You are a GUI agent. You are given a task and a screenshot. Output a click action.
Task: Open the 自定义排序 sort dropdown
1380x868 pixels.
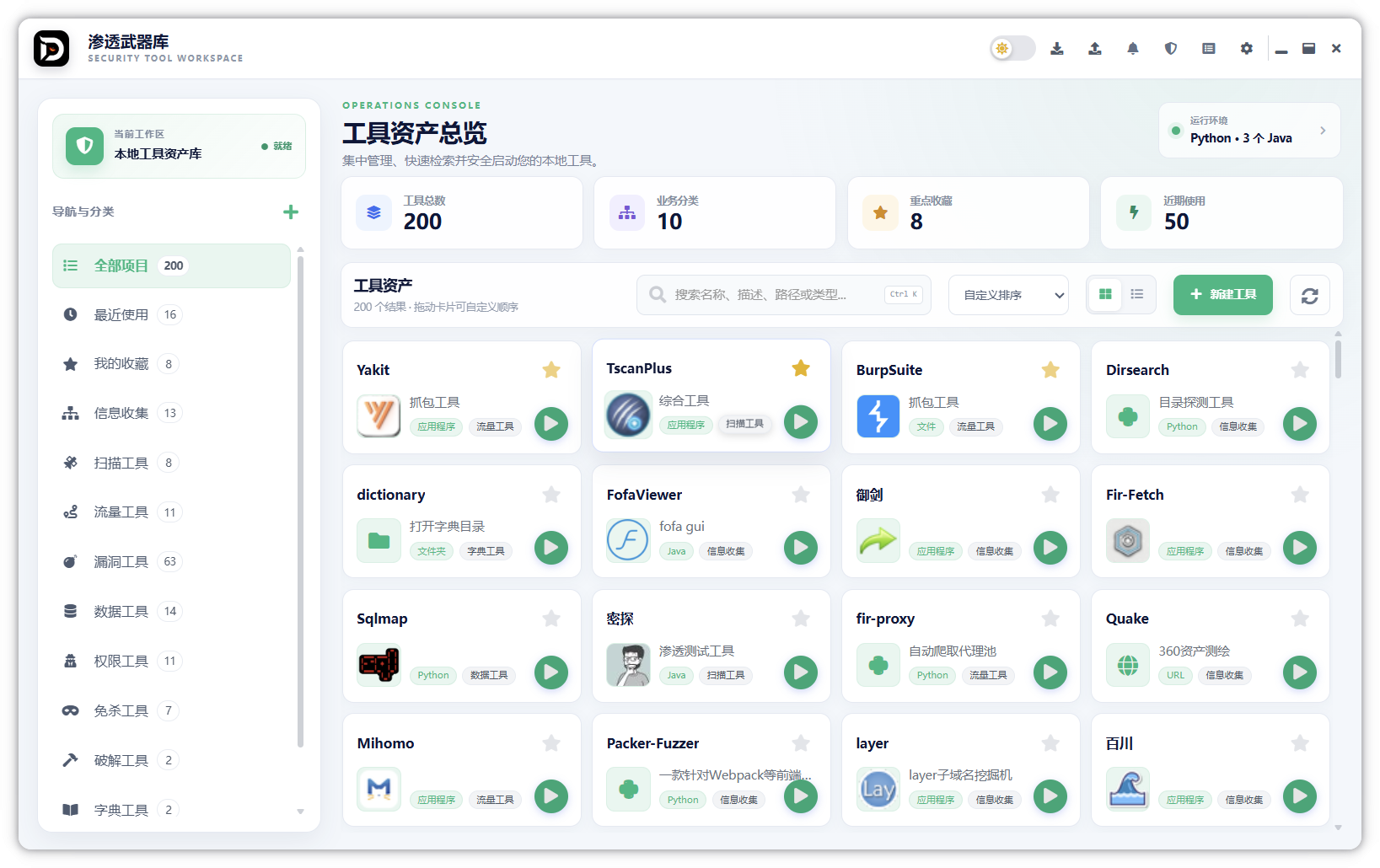(x=1008, y=295)
